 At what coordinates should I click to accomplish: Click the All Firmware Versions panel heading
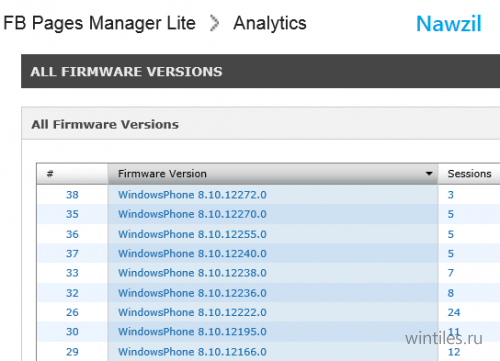pyautogui.click(x=105, y=124)
